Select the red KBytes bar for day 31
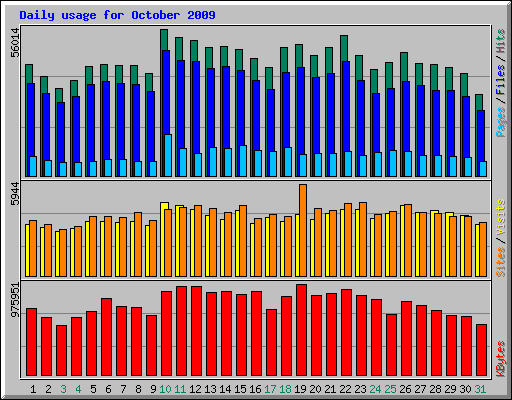 coord(481,350)
